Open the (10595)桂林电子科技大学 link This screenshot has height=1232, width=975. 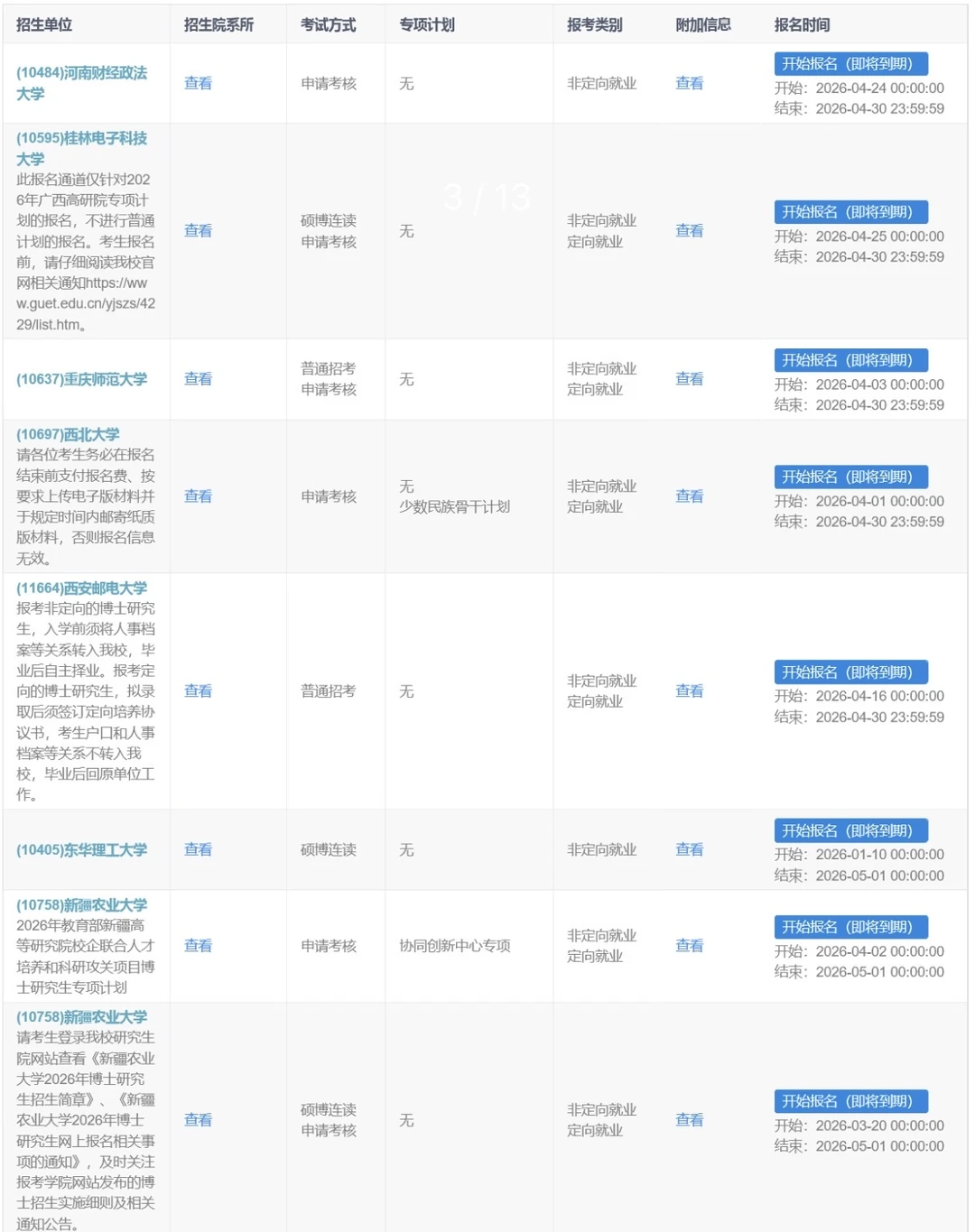[x=81, y=148]
